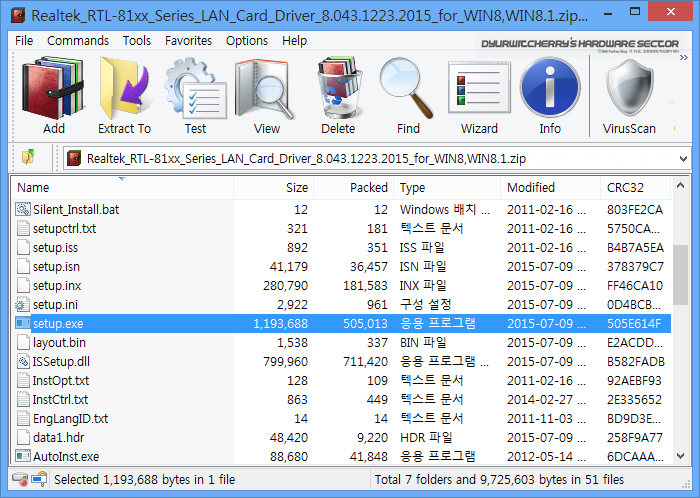Select data1.hdr file icon

(x=23, y=438)
